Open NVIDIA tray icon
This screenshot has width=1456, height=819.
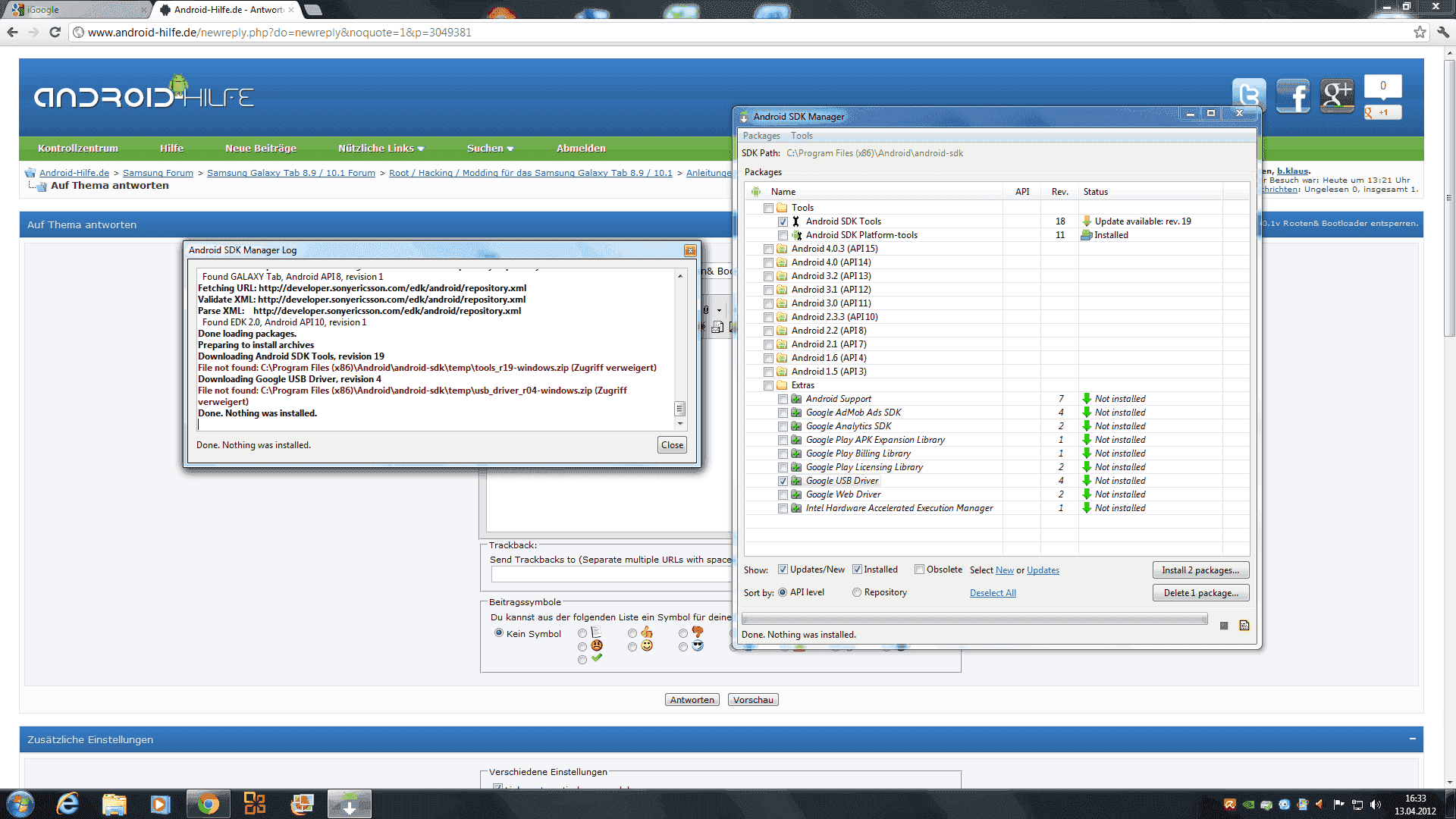click(1248, 805)
